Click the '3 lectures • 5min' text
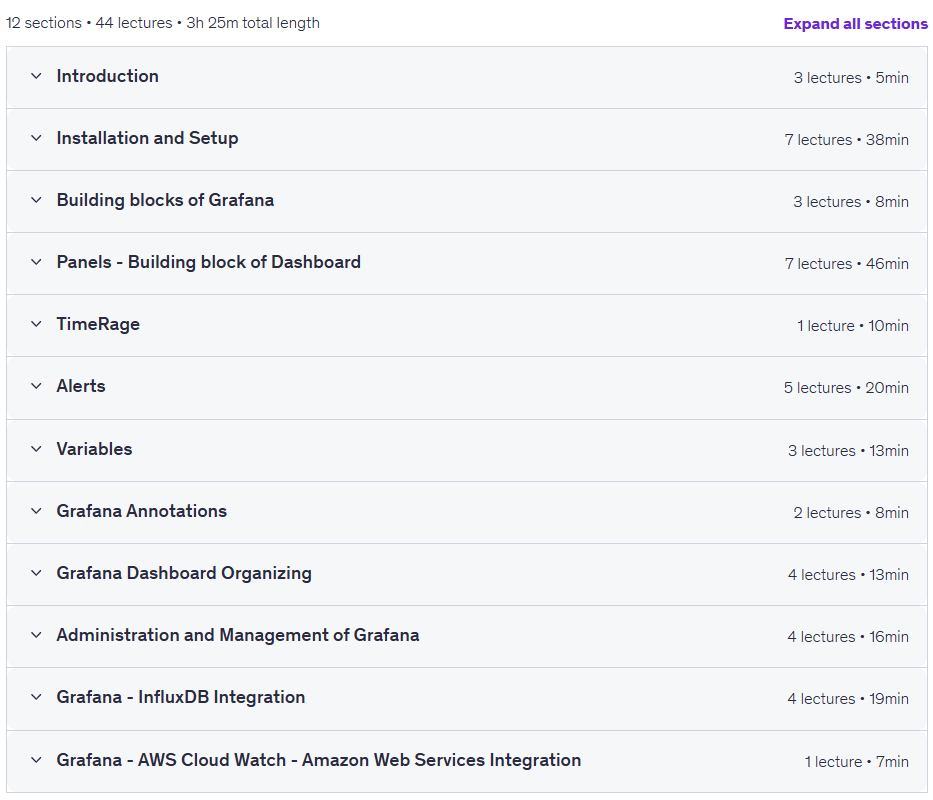 pyautogui.click(x=851, y=78)
